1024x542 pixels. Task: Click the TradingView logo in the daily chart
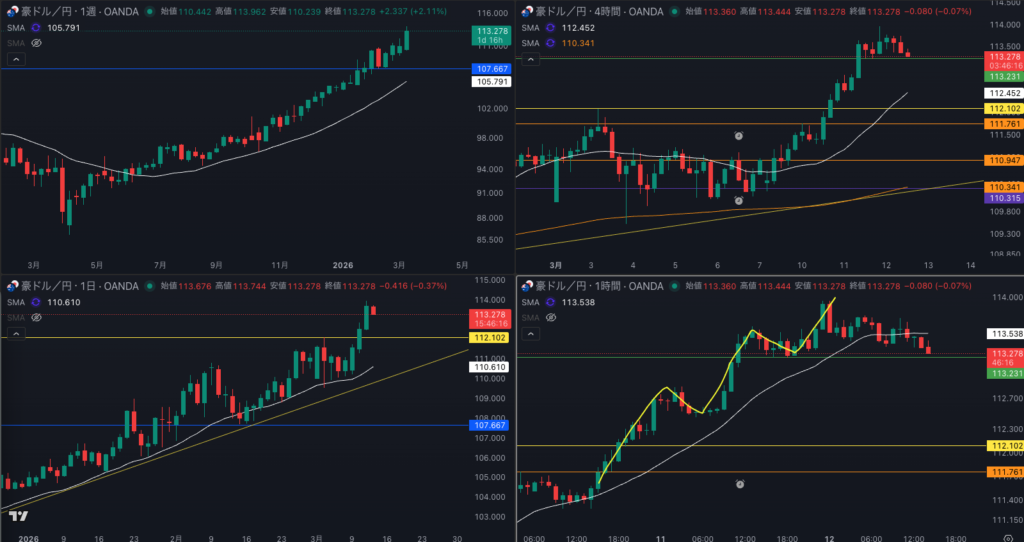point(18,516)
